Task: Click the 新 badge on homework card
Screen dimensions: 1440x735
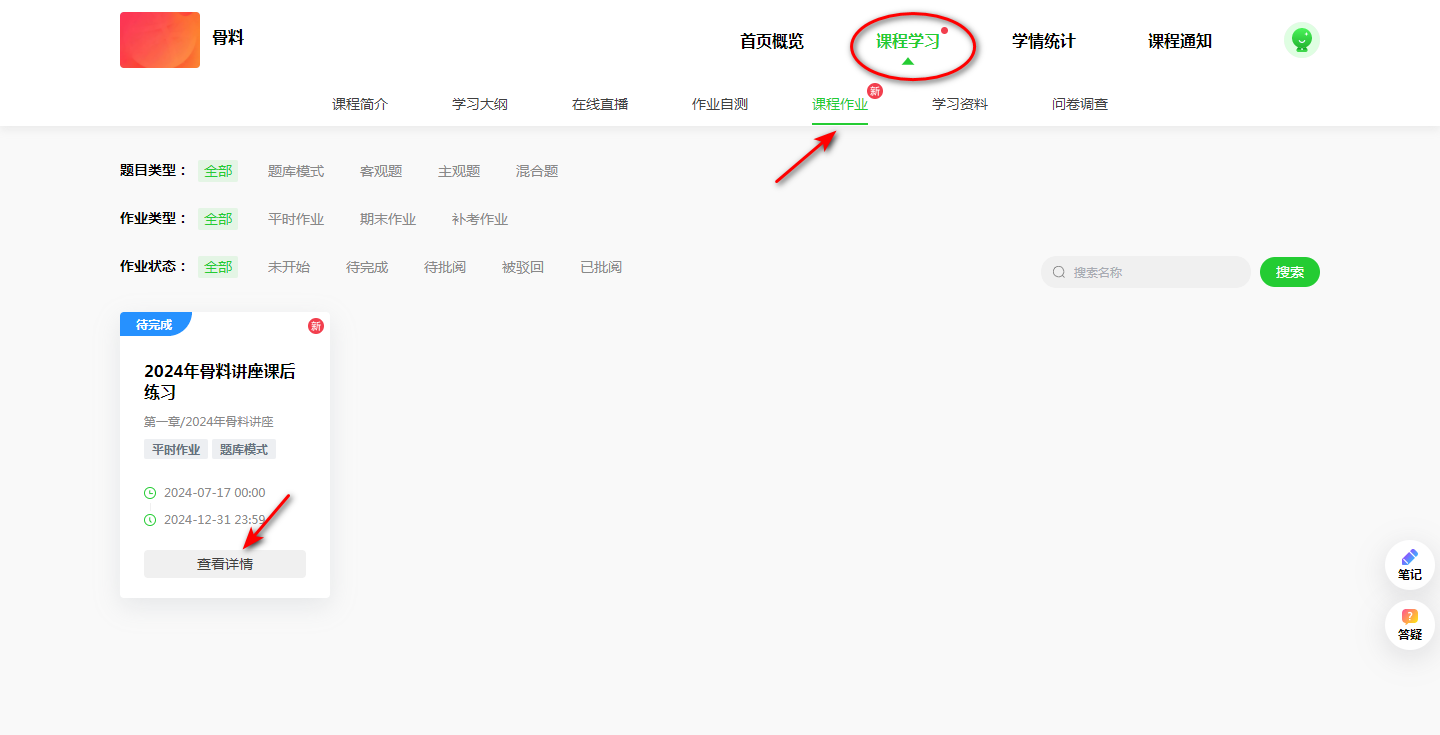Action: click(316, 326)
